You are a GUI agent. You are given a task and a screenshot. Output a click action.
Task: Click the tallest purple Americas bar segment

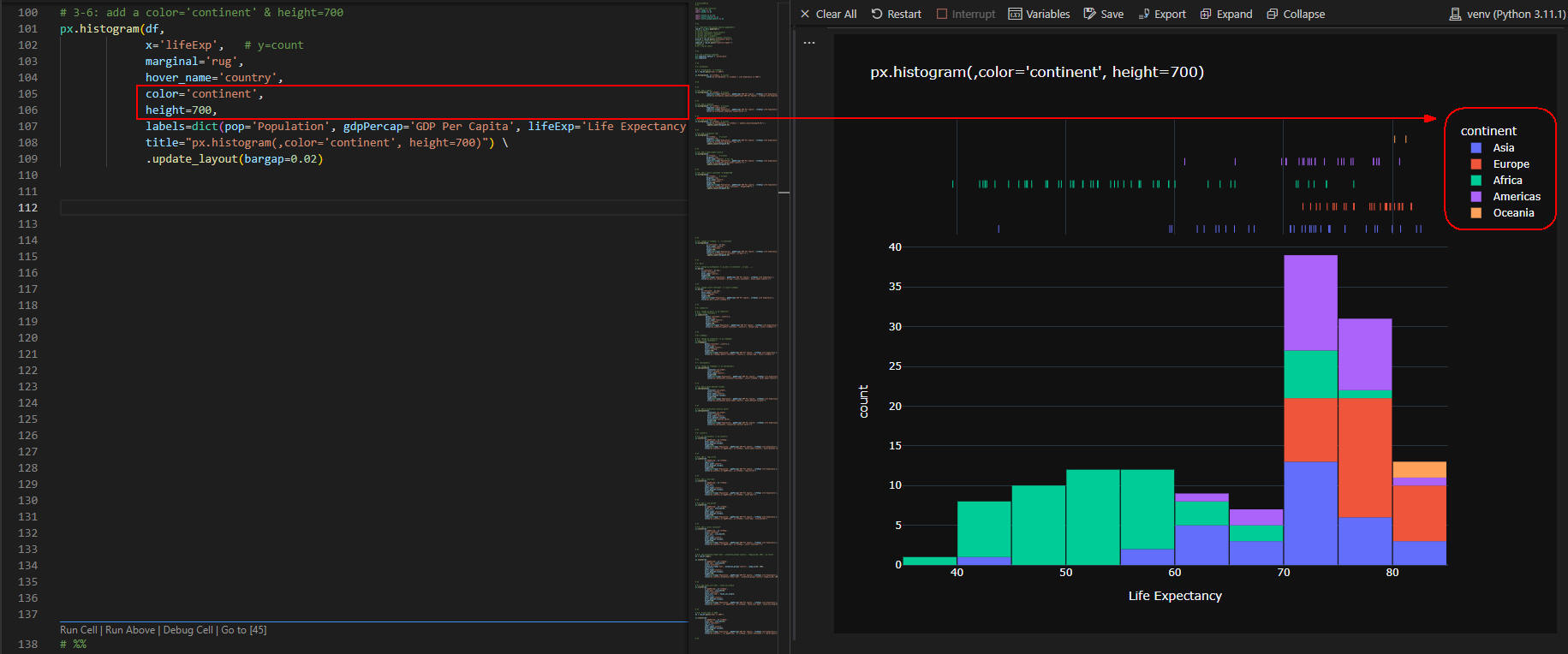[1310, 303]
